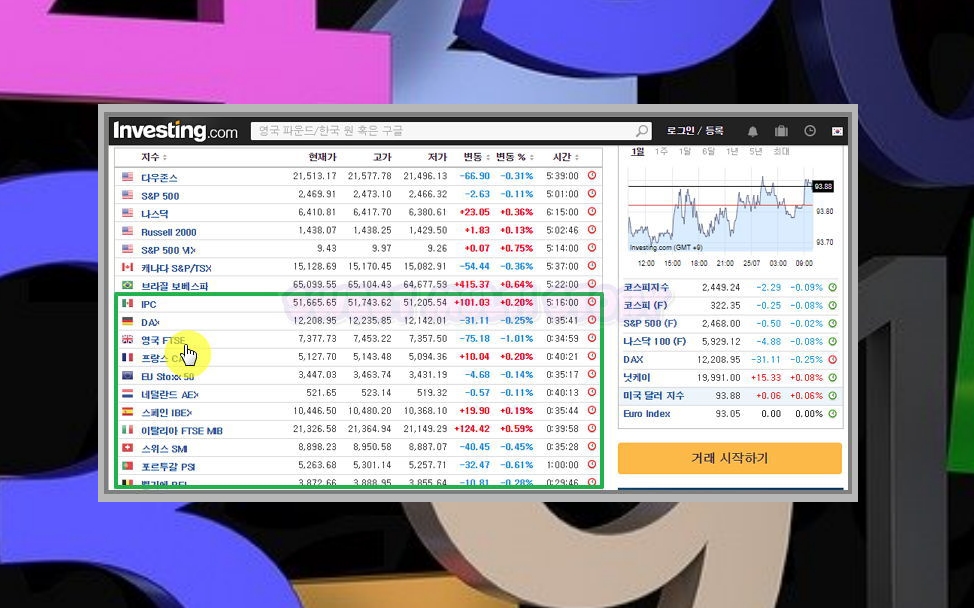974x608 pixels.
Task: Click the 저가 column header
Action: click(437, 157)
